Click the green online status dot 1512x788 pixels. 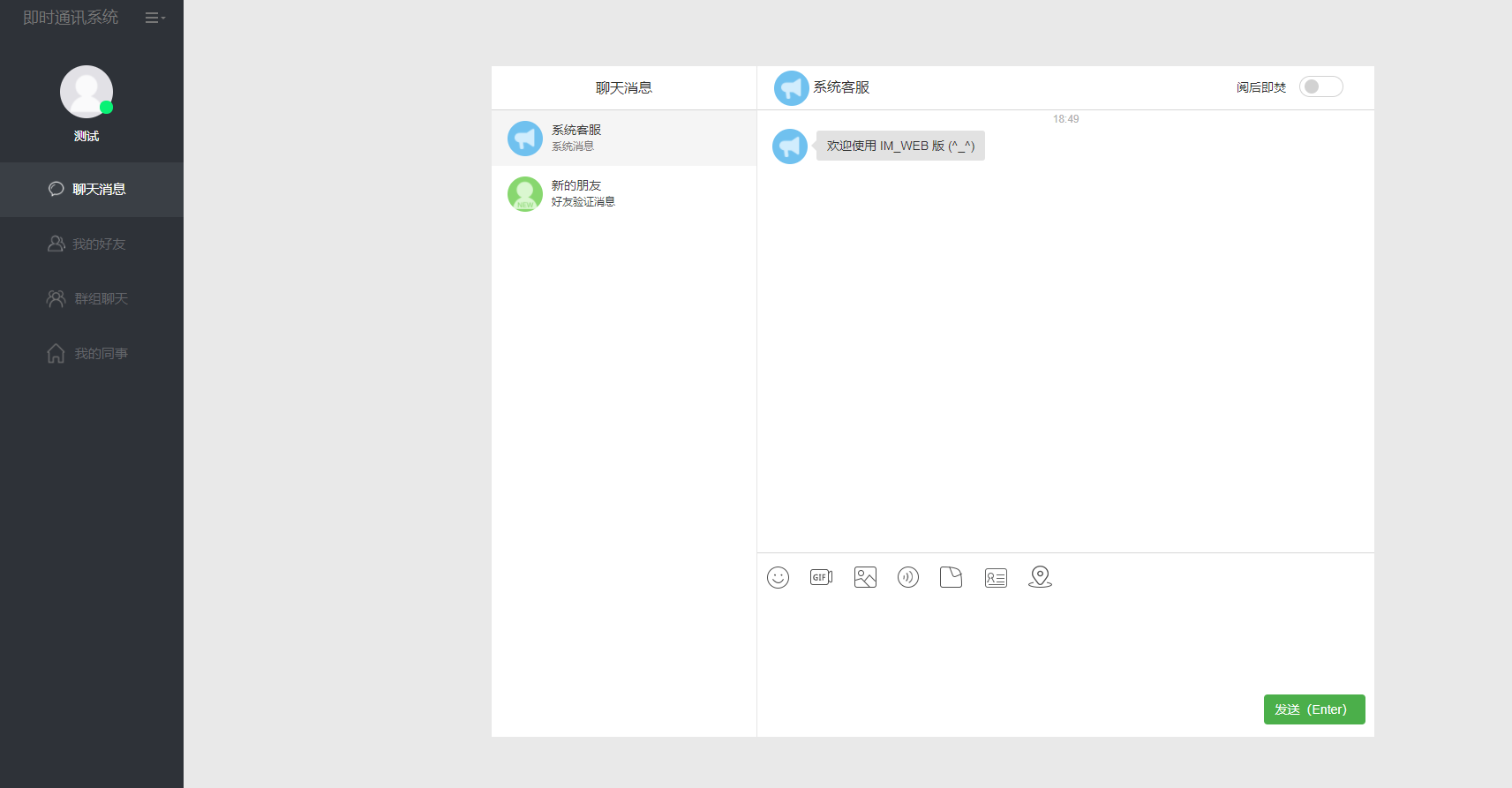pos(106,108)
